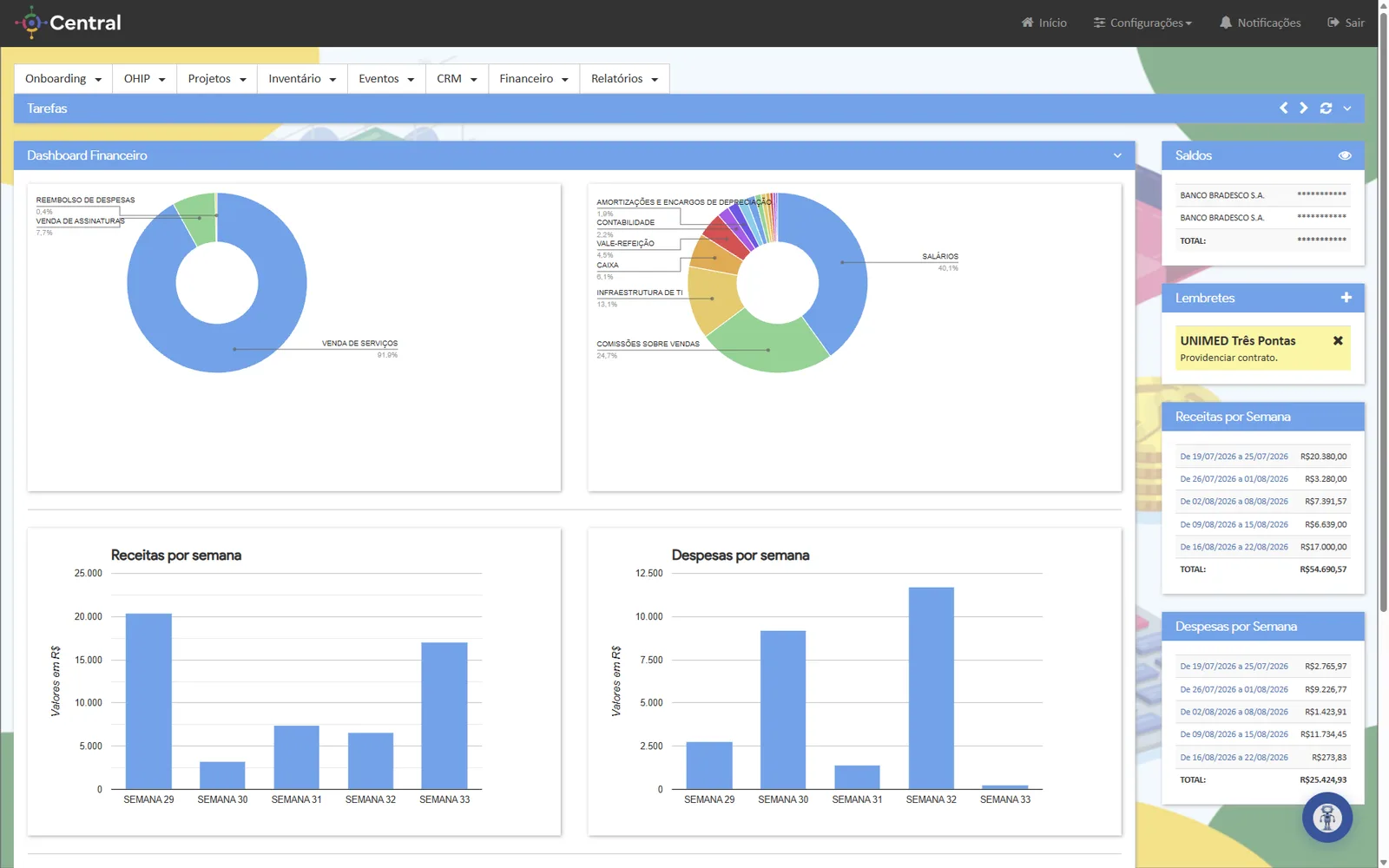Image resolution: width=1389 pixels, height=868 pixels.
Task: Delete the UNIMED Três Pontas reminder
Action: point(1338,341)
